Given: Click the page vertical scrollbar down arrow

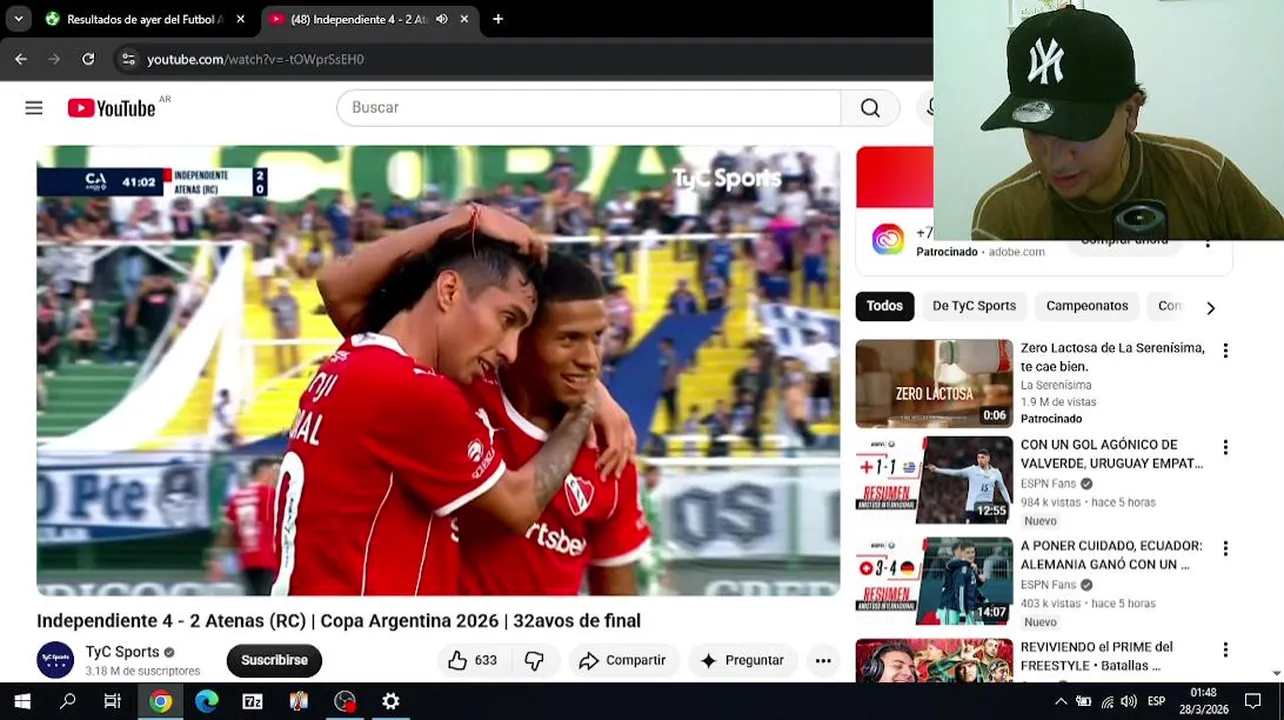Looking at the screenshot, I should pos(1277,674).
